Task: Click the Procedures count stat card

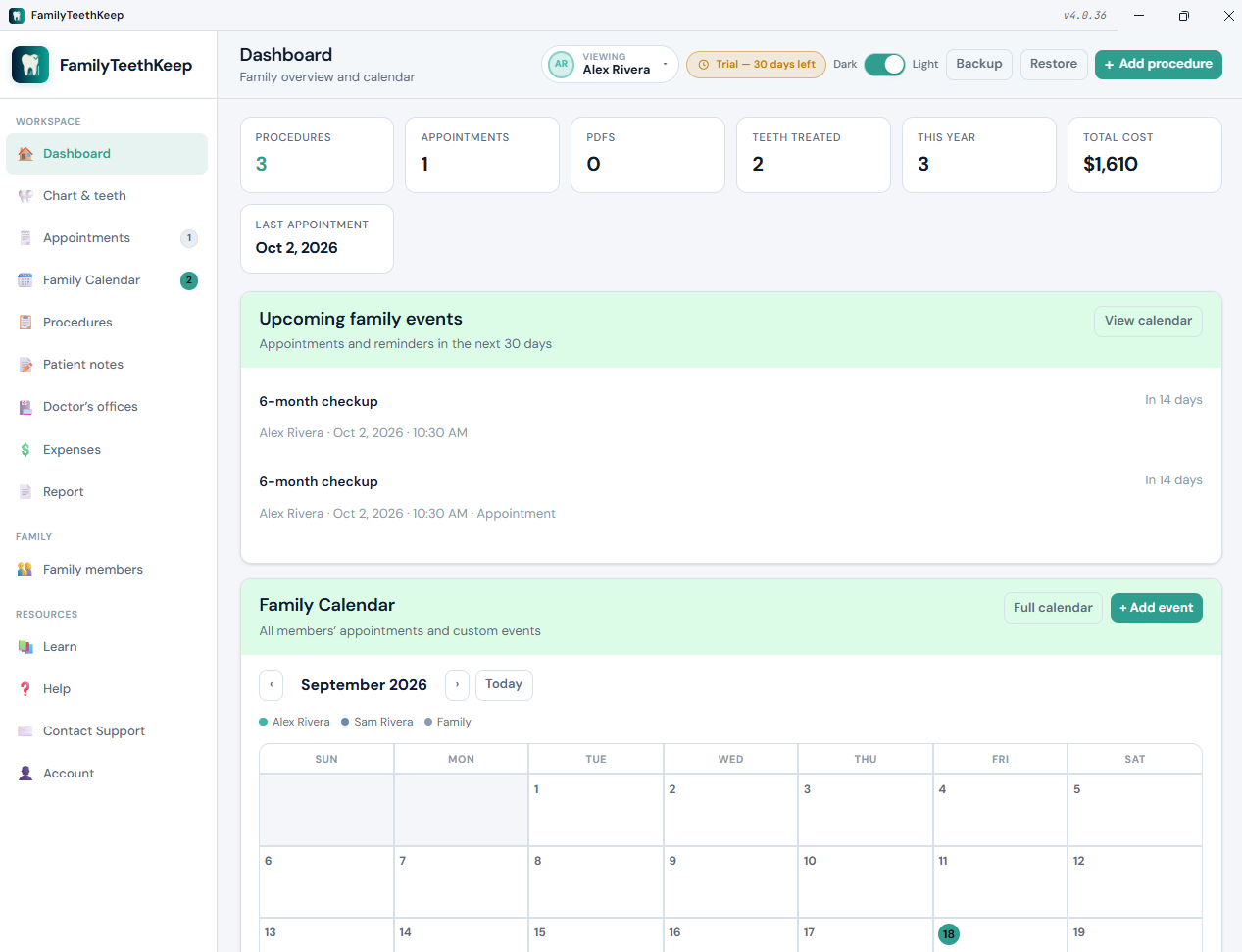Action: tap(318, 155)
